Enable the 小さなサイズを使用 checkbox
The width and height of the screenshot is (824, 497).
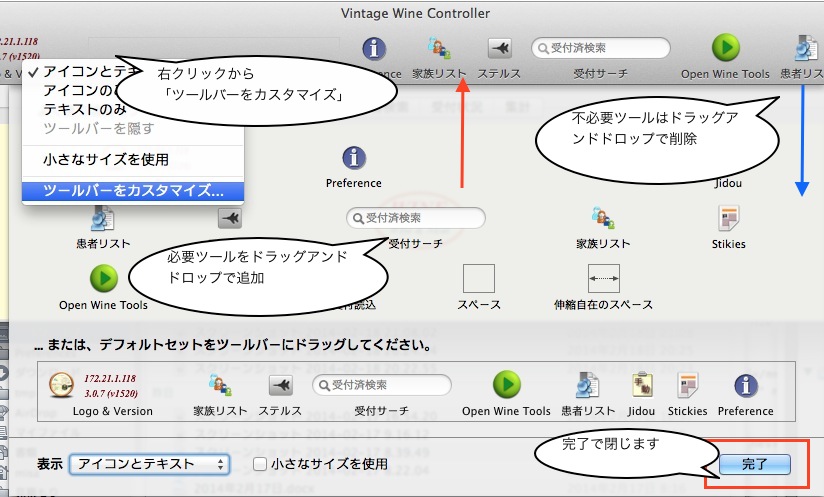(x=260, y=464)
